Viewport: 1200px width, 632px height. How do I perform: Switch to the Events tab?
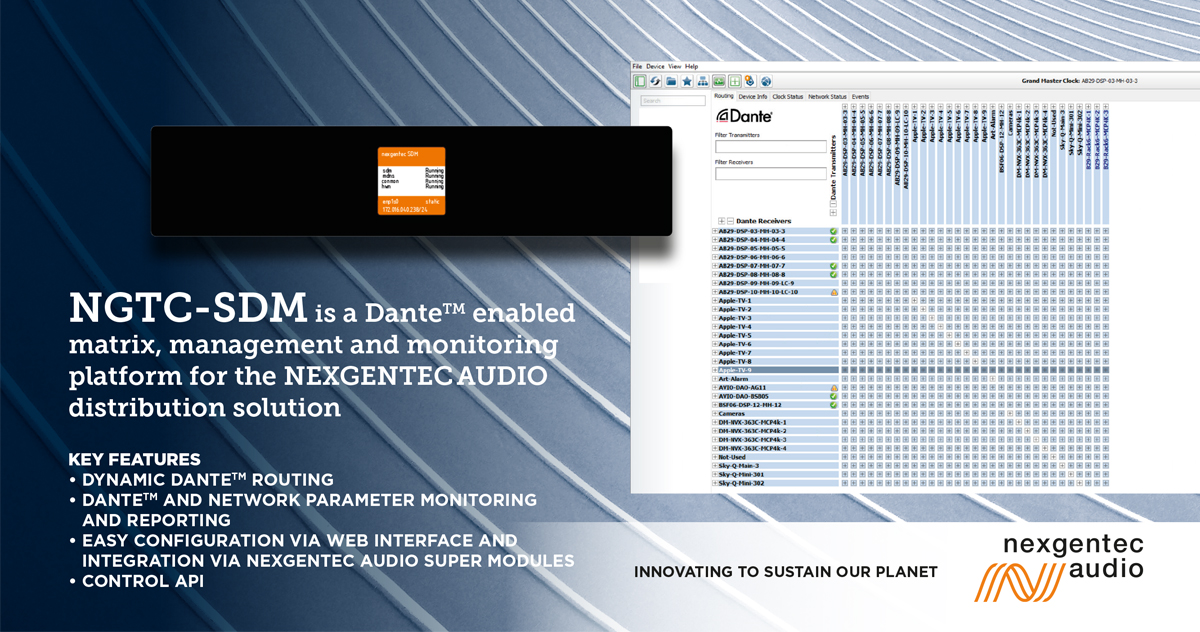click(860, 97)
